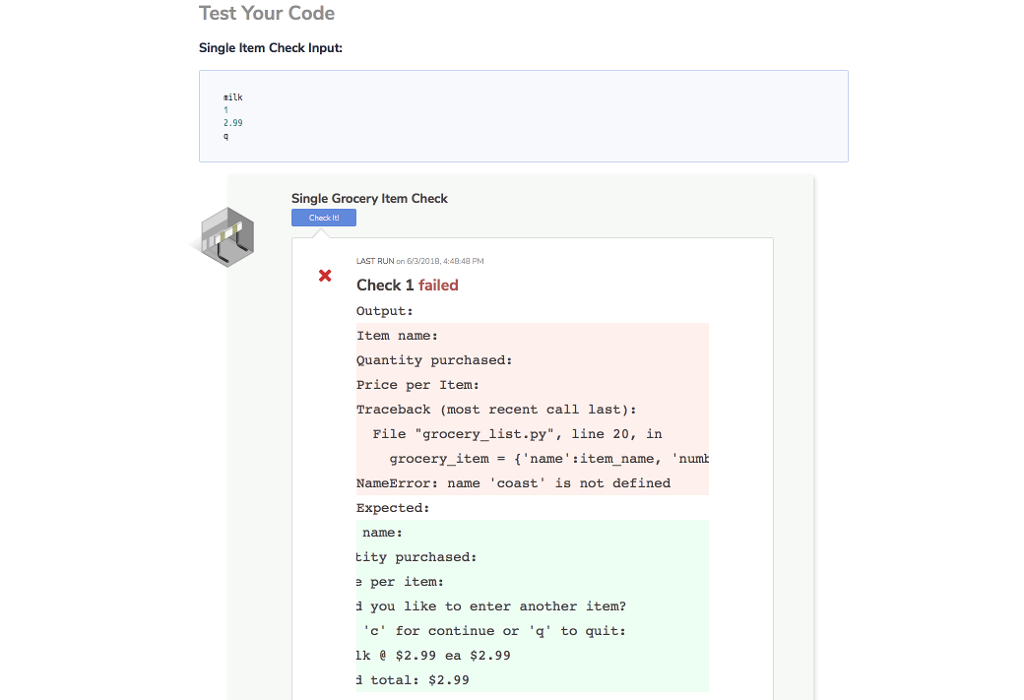Select the NameError line in the output
1024x700 pixels.
[x=513, y=482]
